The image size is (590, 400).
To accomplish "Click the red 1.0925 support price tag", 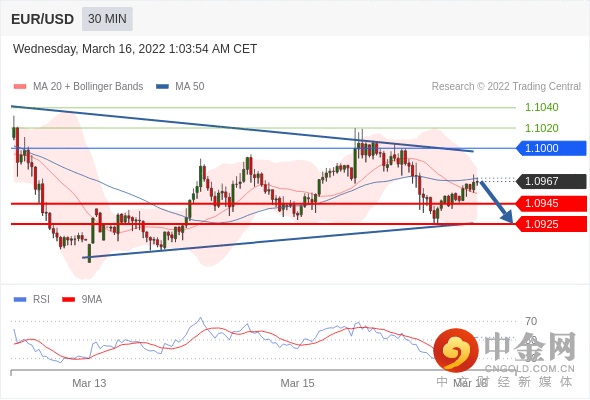I will pyautogui.click(x=551, y=224).
